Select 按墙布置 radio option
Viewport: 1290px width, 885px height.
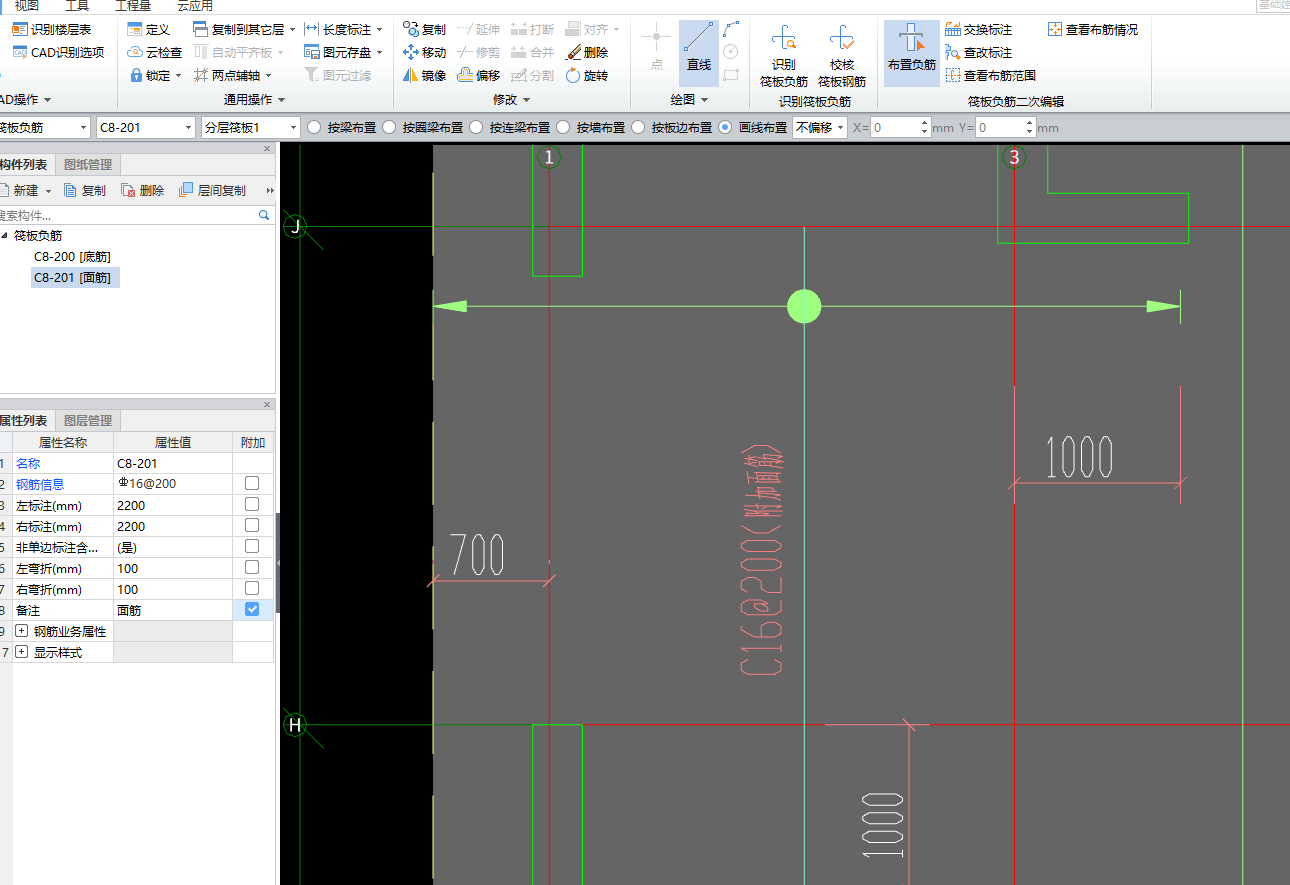click(563, 127)
